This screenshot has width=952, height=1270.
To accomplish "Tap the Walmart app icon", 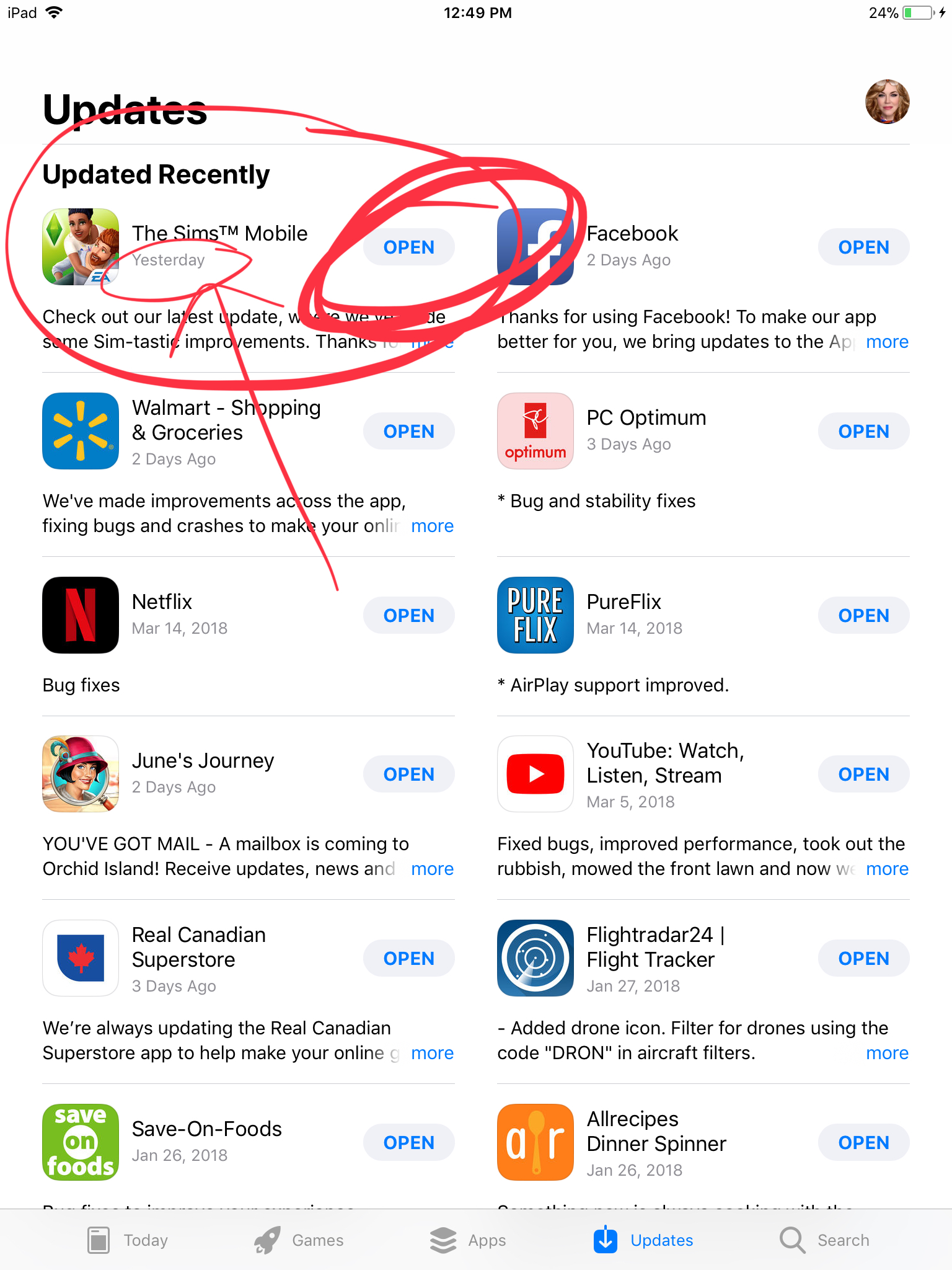I will pos(81,431).
